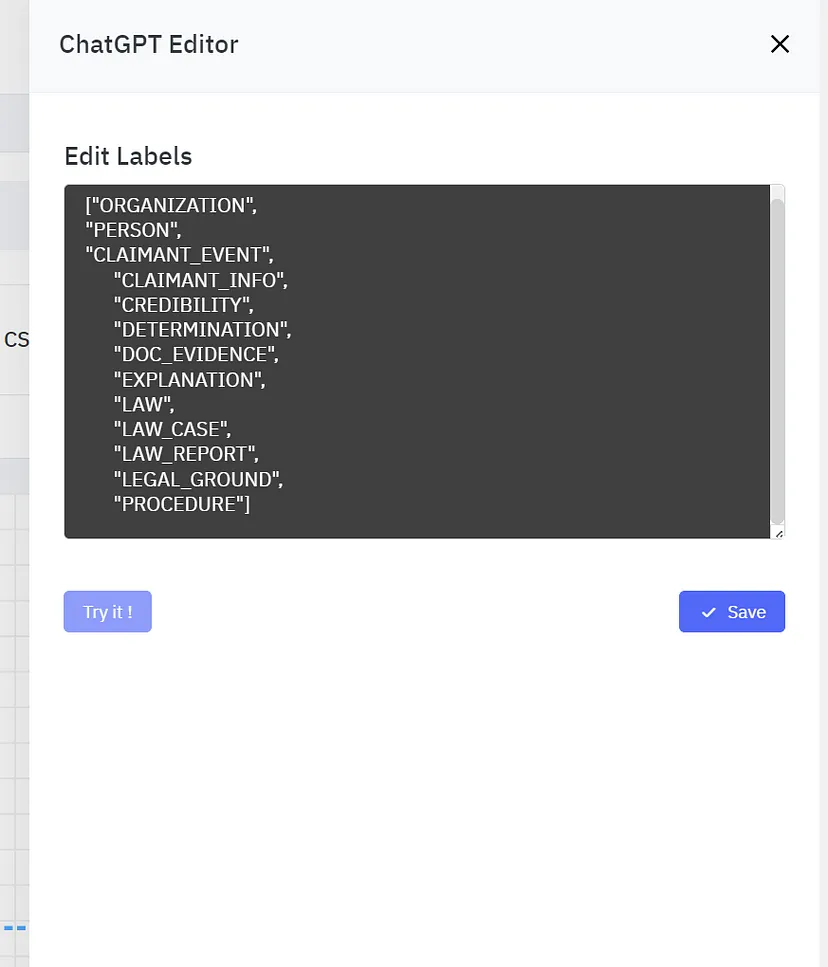Viewport: 828px width, 967px height.
Task: Click the Edit Labels heading
Action: (128, 156)
